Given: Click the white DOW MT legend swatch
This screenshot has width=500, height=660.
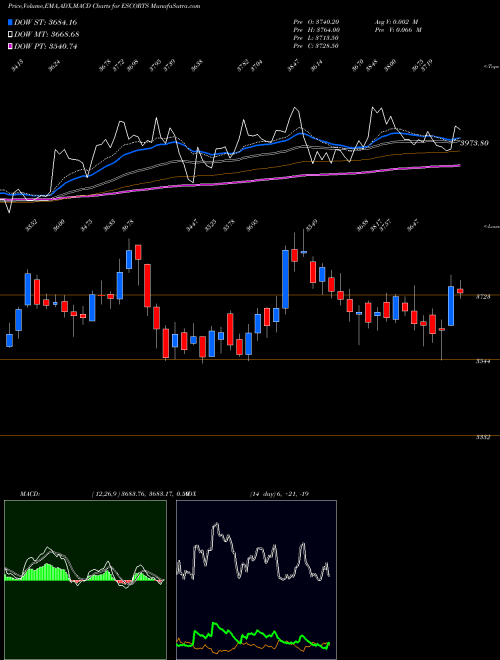Looking at the screenshot, I should (11, 35).
